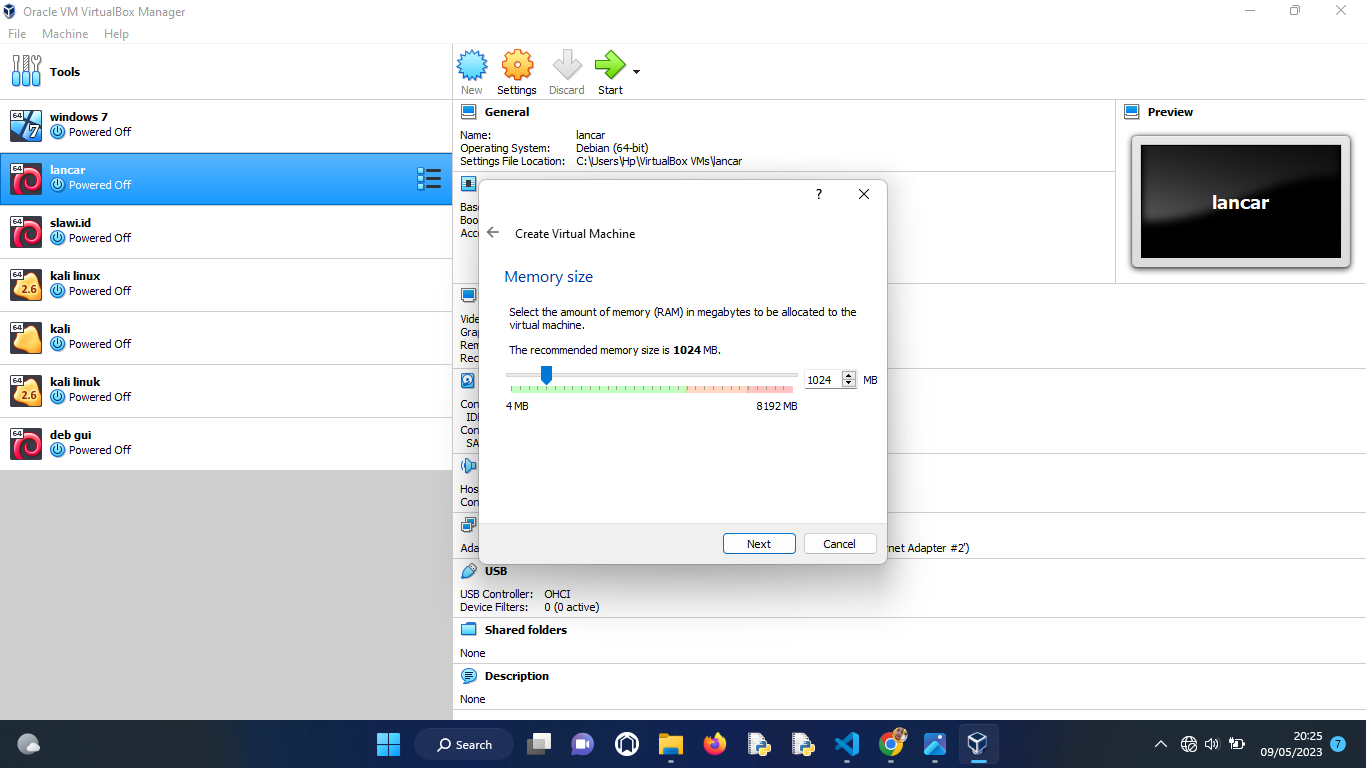Open Visual Studio Code from taskbar
The height and width of the screenshot is (768, 1366).
click(x=846, y=744)
